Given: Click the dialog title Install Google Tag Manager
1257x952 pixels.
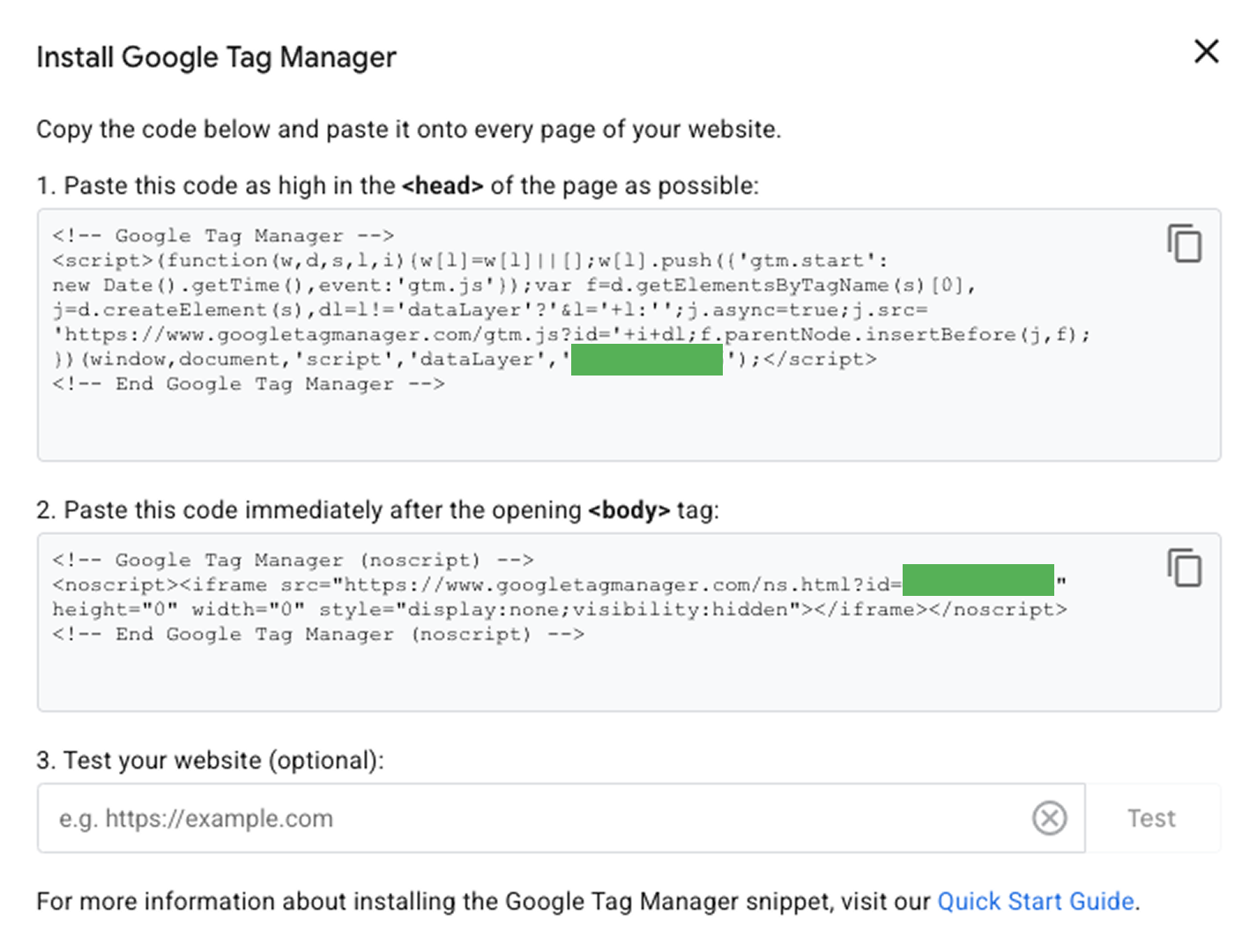Looking at the screenshot, I should click(216, 57).
